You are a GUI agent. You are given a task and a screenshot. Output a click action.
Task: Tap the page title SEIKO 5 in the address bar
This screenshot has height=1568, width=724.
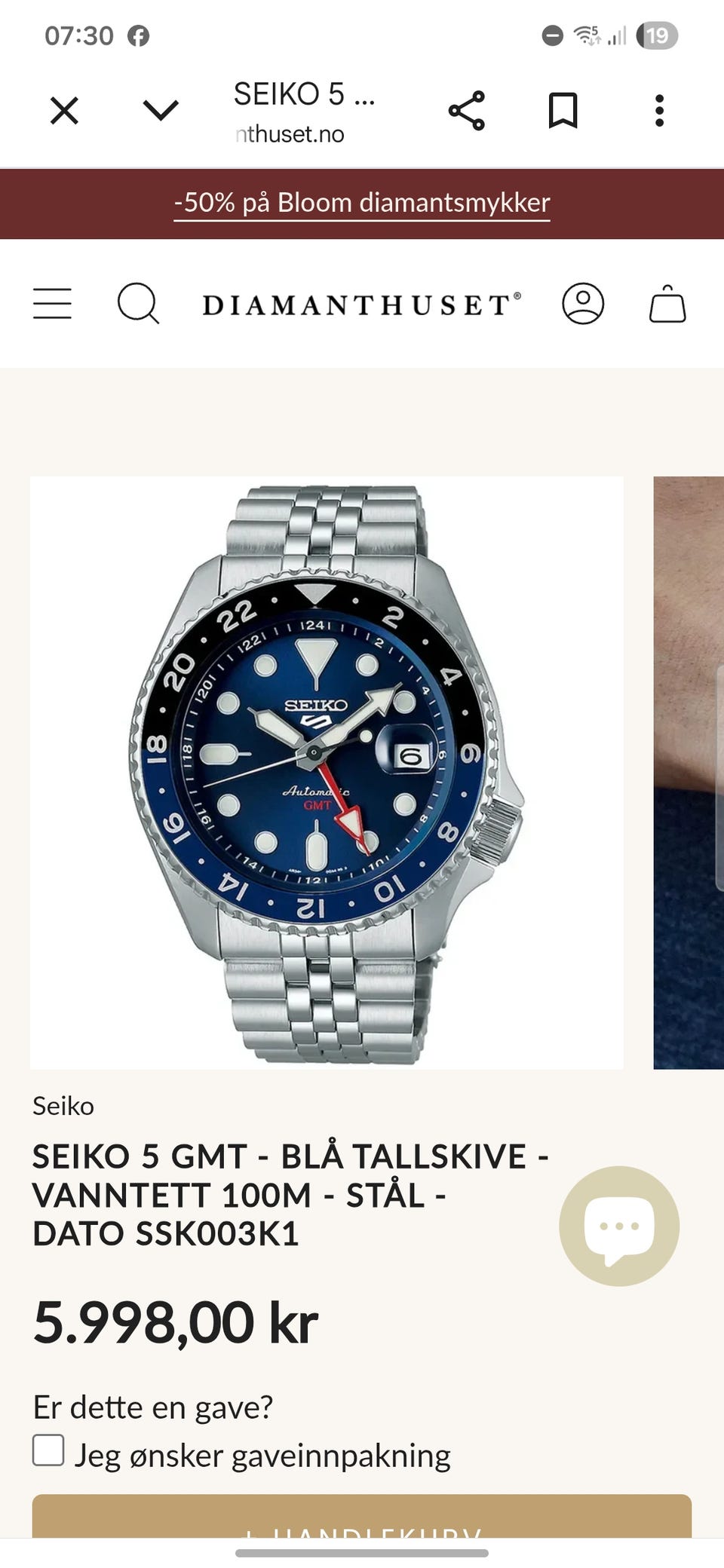(304, 95)
